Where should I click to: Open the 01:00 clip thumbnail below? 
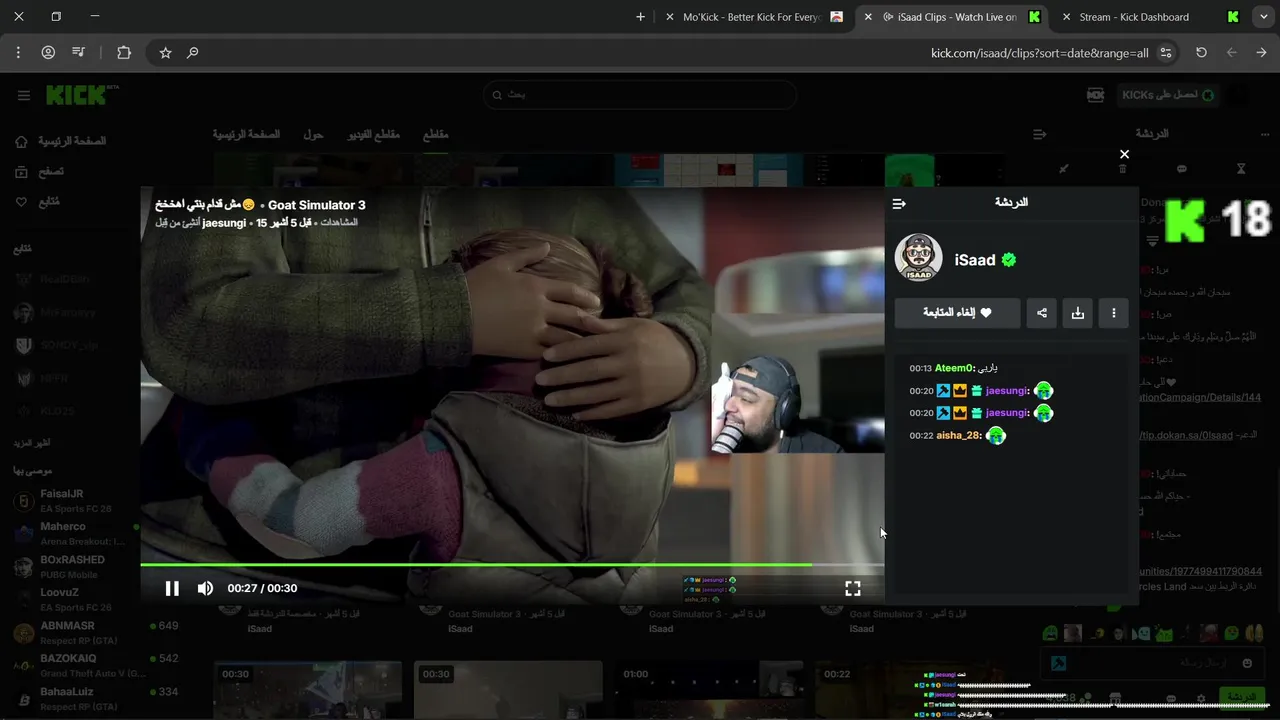tap(709, 690)
